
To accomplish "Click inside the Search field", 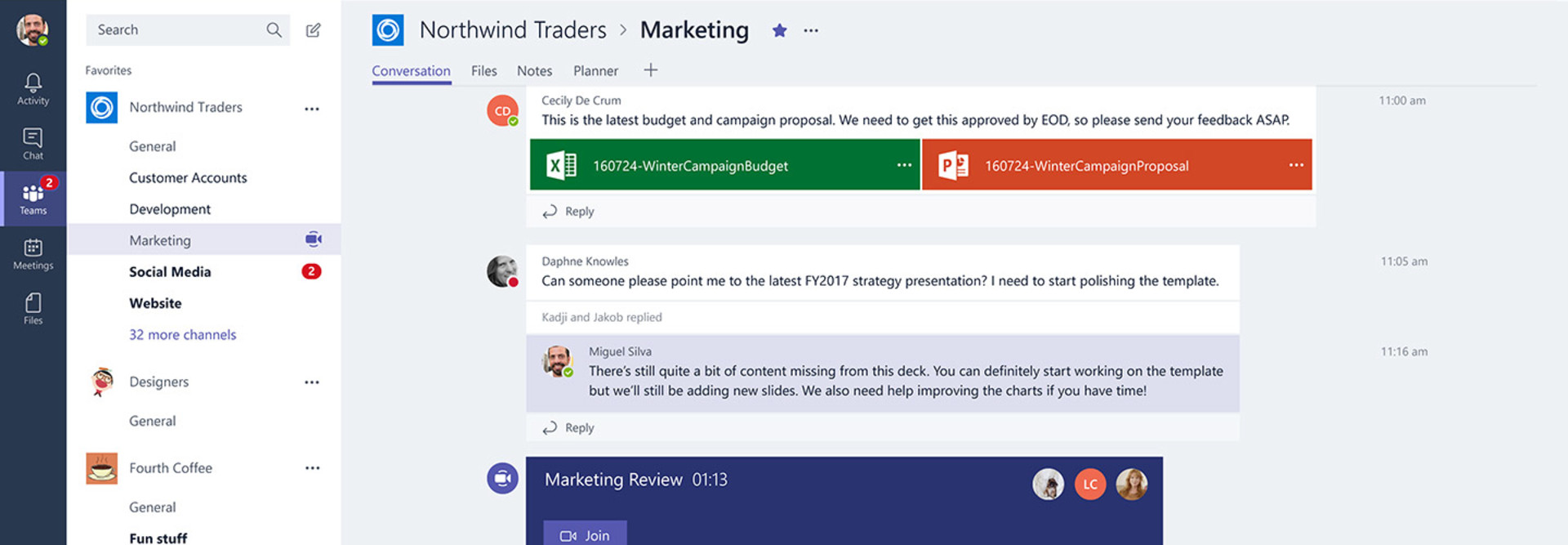I will (x=188, y=30).
